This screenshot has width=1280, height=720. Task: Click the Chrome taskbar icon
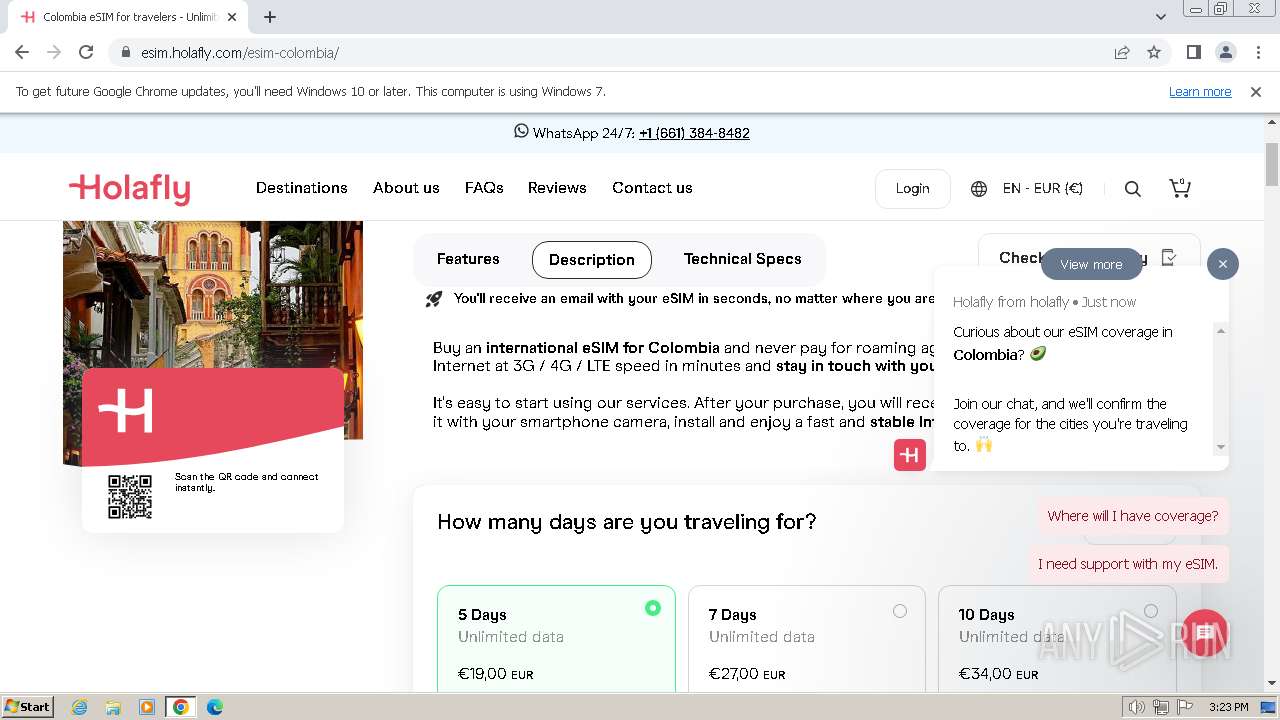pos(181,707)
